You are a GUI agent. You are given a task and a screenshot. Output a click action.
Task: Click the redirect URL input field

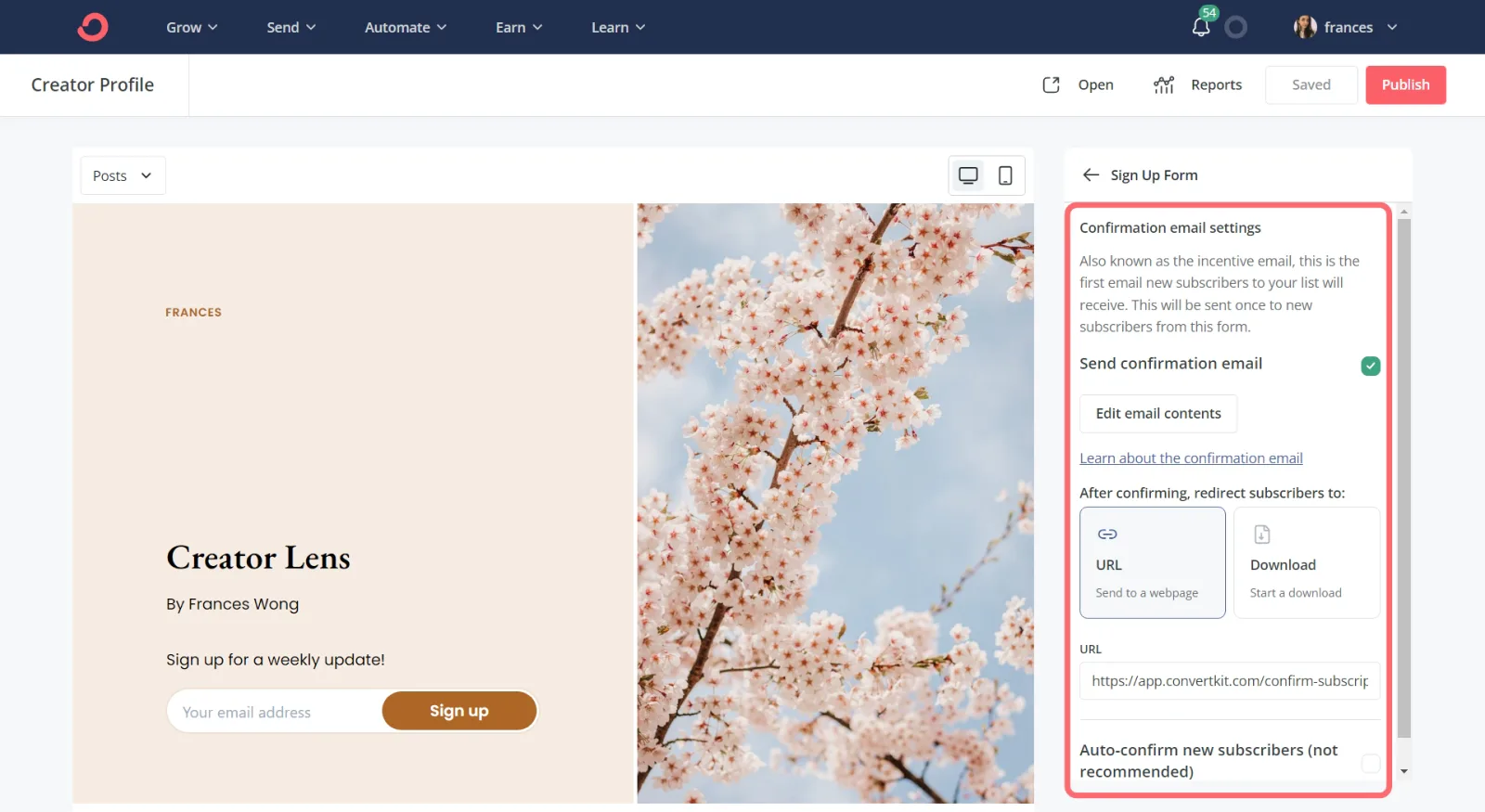click(1229, 681)
